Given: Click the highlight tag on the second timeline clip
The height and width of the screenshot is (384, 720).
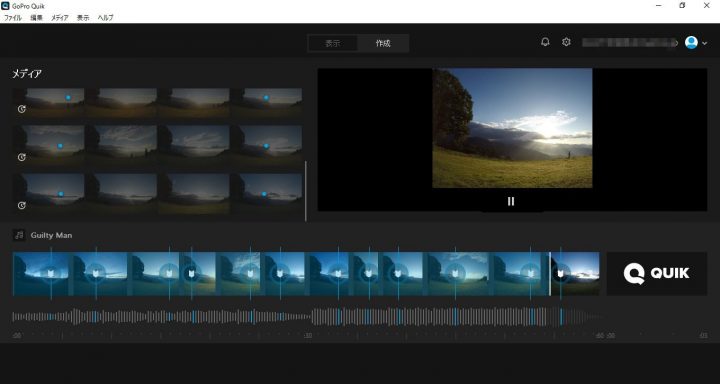Looking at the screenshot, I should (x=96, y=274).
